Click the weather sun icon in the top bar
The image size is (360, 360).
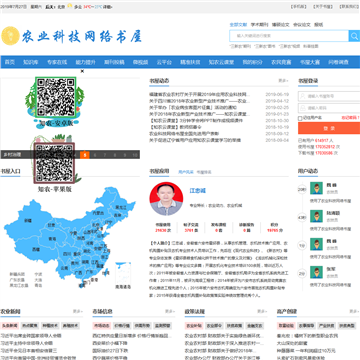point(69,6)
